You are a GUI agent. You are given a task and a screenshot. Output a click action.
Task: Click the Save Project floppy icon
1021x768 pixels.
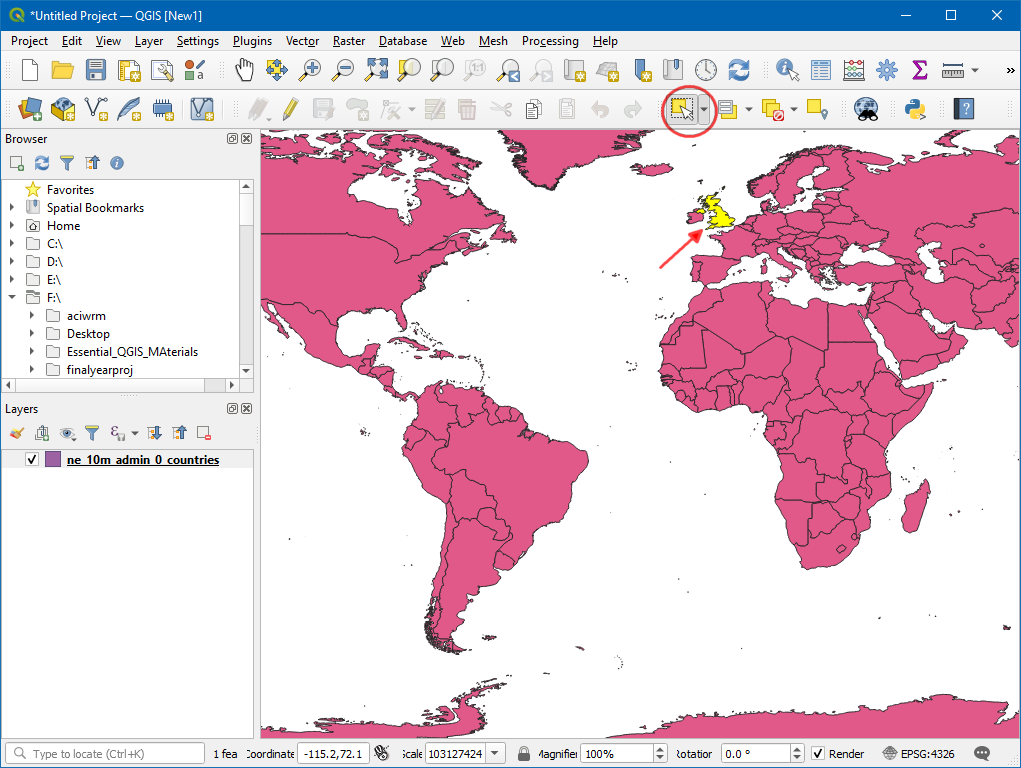[x=96, y=70]
